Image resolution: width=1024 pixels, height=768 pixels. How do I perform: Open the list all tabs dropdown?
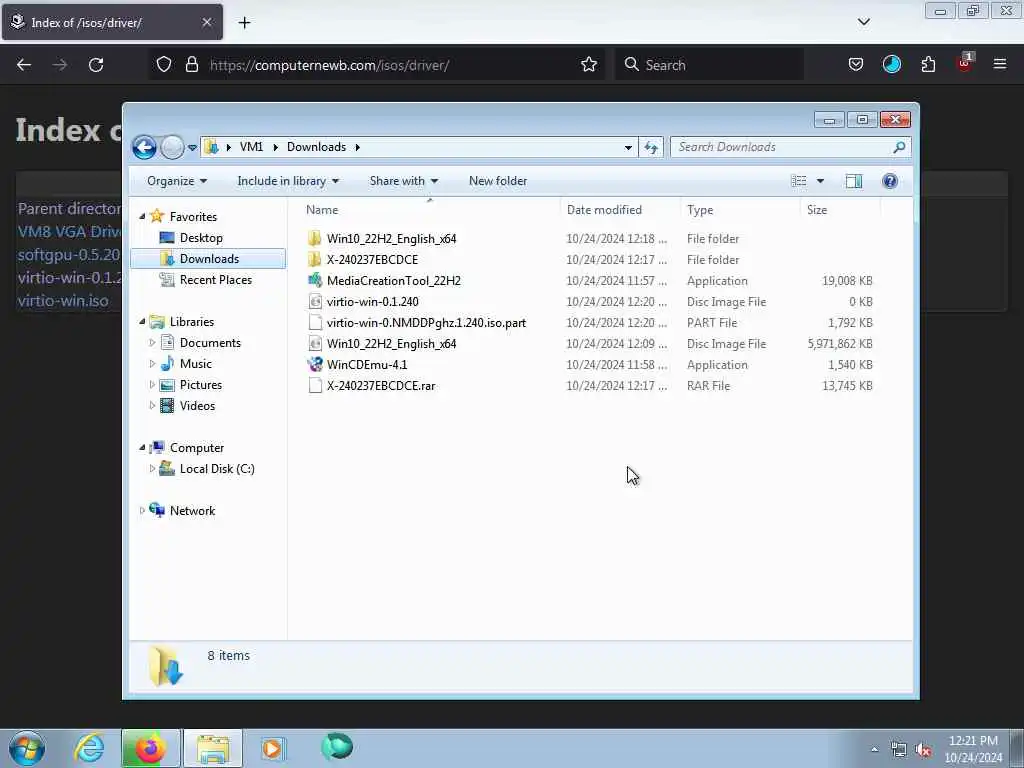863,22
